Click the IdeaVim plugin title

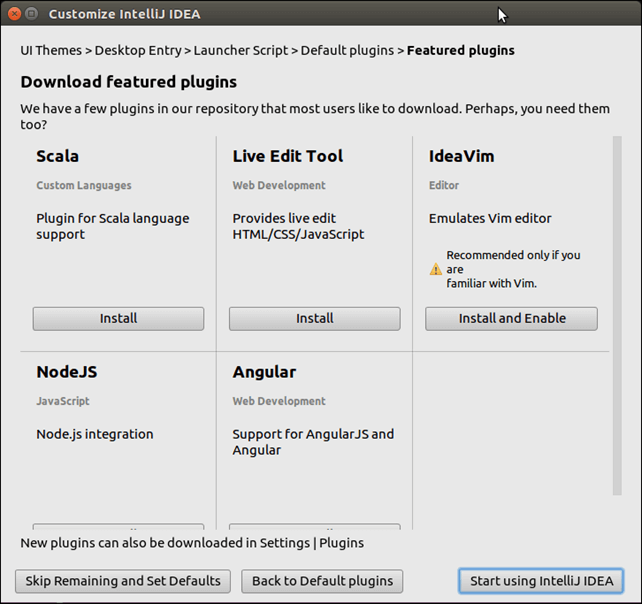tap(461, 156)
